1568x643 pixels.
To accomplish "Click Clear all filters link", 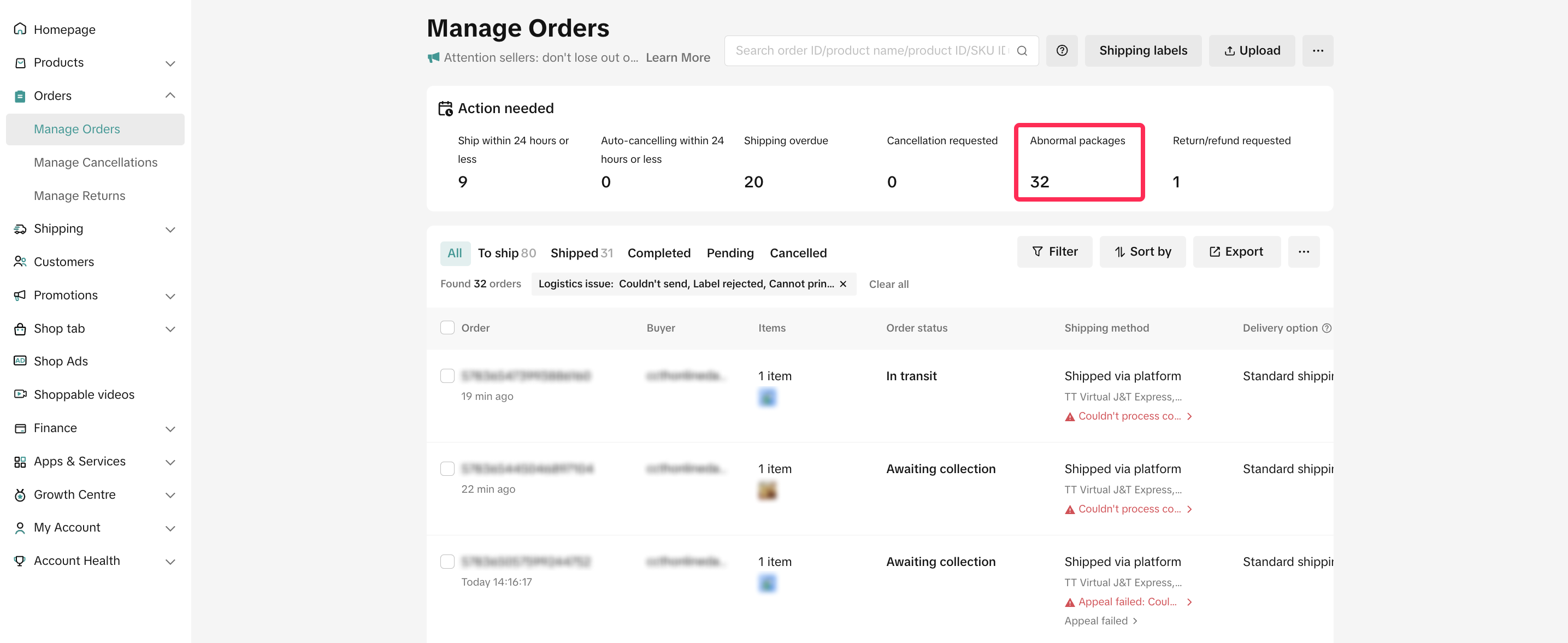I will [x=888, y=284].
